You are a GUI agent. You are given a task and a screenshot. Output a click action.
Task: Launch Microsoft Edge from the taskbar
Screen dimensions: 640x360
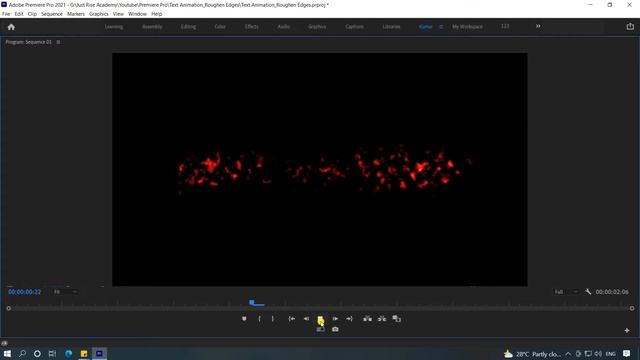68,353
